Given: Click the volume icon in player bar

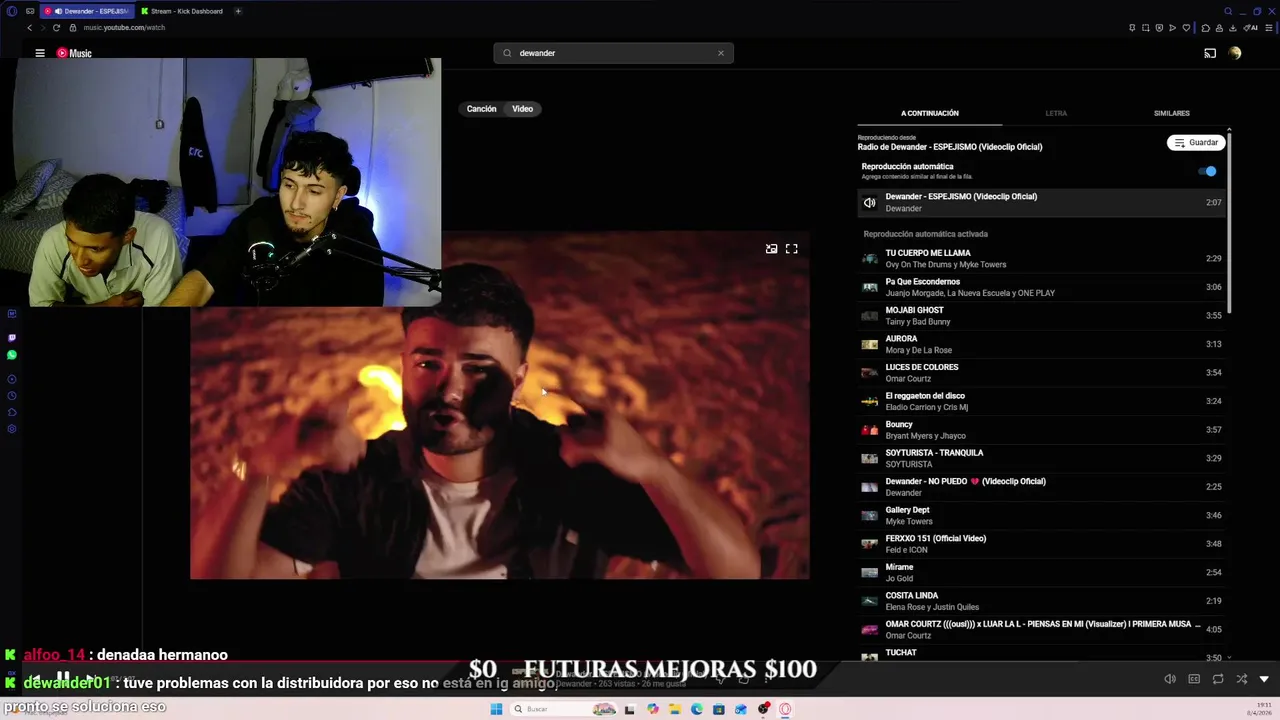Looking at the screenshot, I should (1170, 679).
